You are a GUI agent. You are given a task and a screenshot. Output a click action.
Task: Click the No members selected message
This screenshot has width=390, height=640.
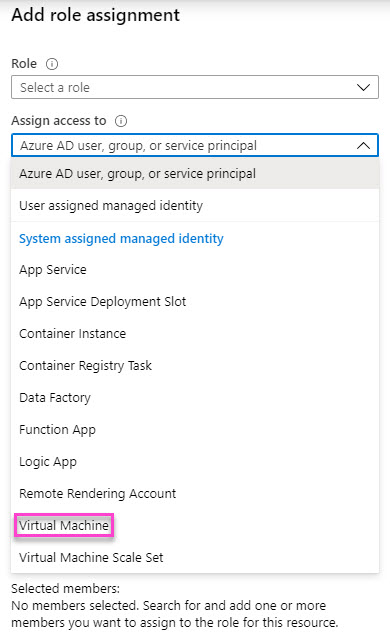coord(175,614)
